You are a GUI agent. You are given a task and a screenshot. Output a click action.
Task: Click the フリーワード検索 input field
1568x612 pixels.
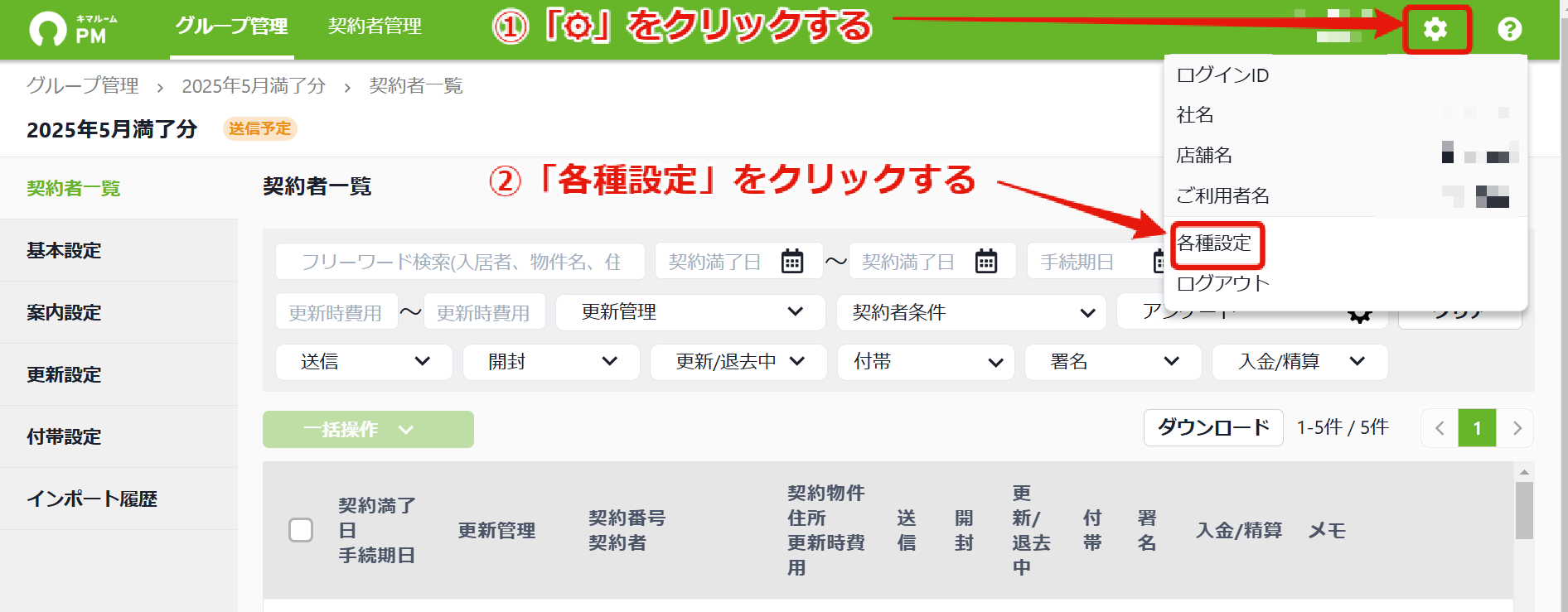[x=460, y=262]
